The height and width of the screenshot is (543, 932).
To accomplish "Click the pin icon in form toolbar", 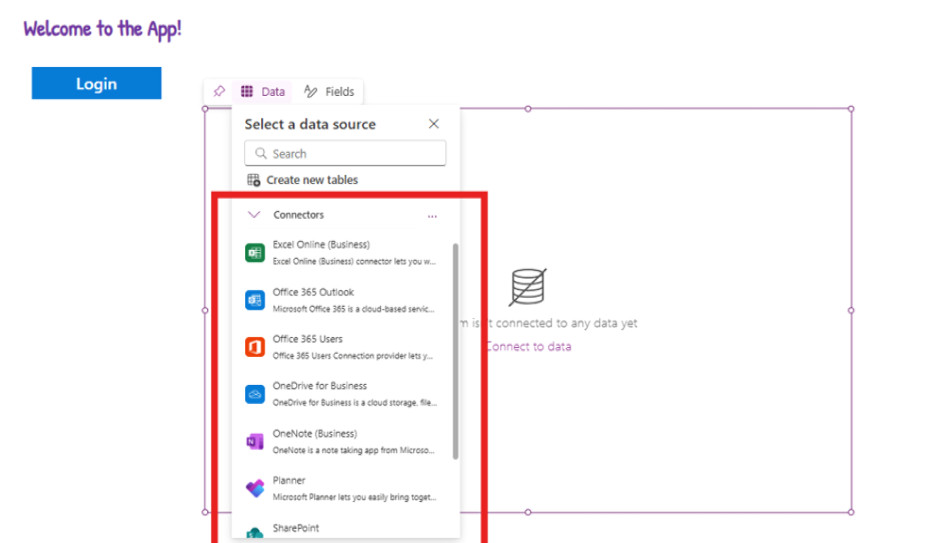I will [219, 91].
